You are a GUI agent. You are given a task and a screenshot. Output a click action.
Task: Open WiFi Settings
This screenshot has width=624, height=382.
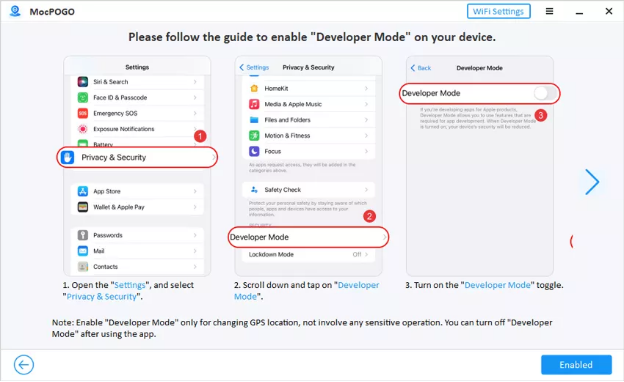click(x=498, y=12)
